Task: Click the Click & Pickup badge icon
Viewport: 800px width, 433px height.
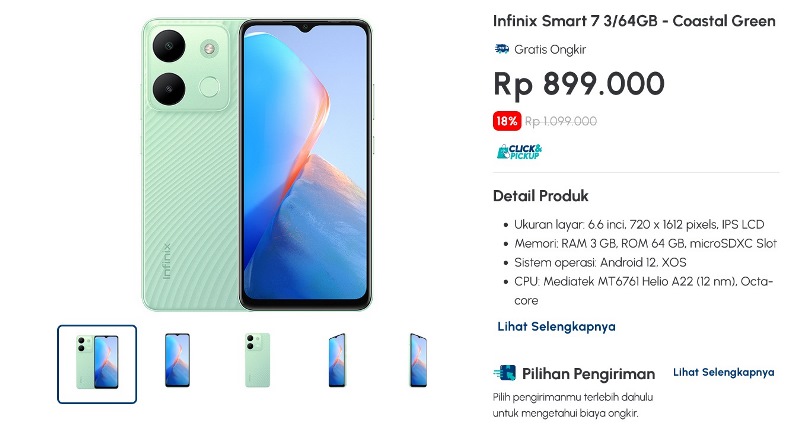Action: click(x=519, y=151)
